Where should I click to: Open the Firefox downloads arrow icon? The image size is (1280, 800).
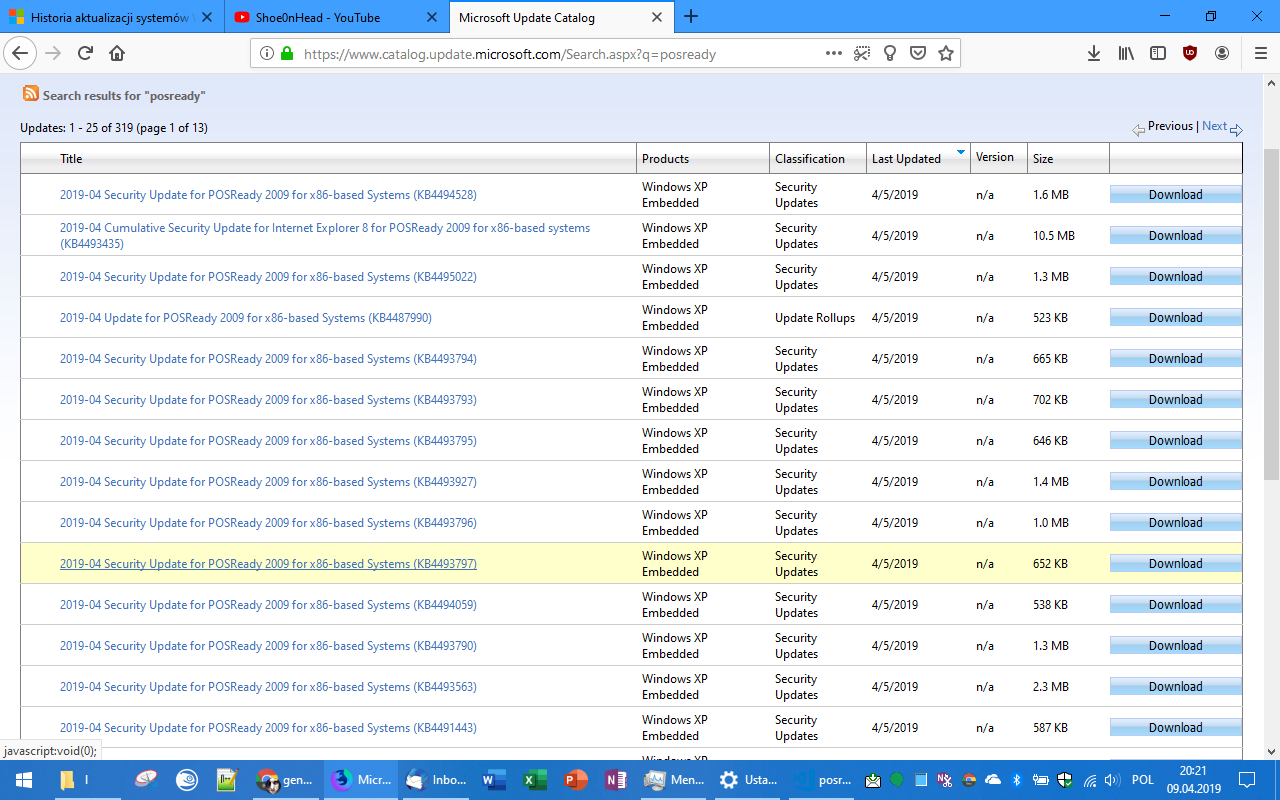[x=1094, y=54]
